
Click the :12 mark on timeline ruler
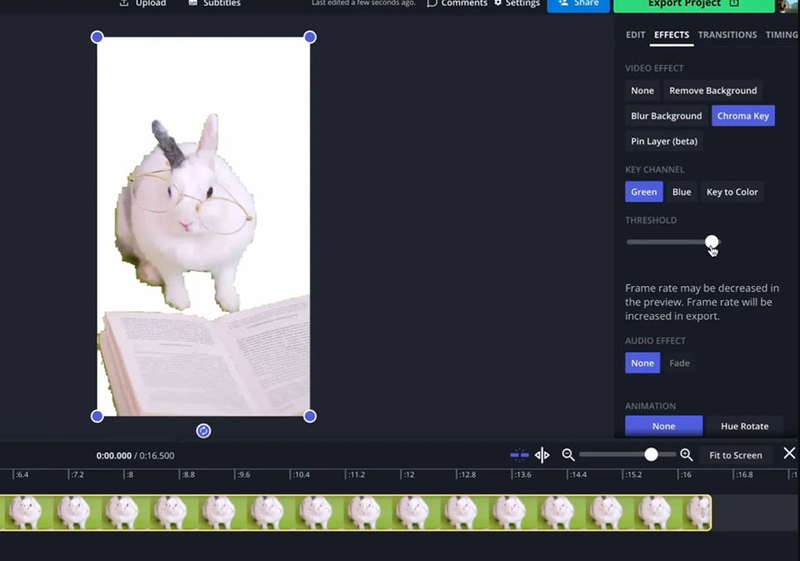pos(408,474)
